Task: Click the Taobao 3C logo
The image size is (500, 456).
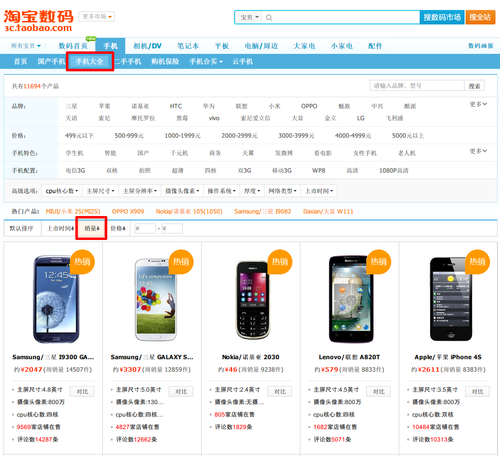Action: [x=38, y=21]
